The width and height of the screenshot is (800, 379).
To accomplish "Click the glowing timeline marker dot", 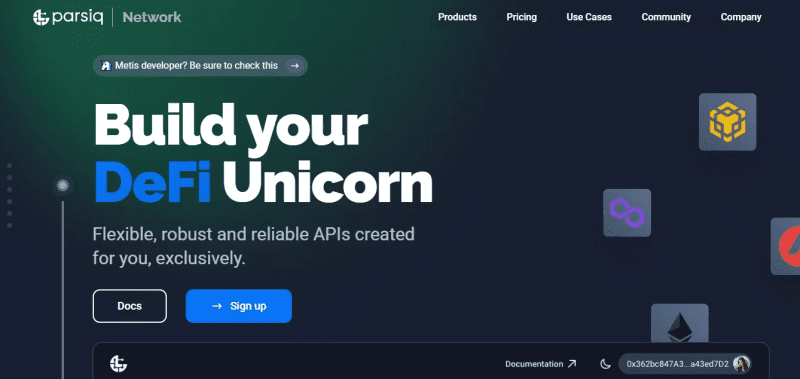I will click(x=63, y=185).
